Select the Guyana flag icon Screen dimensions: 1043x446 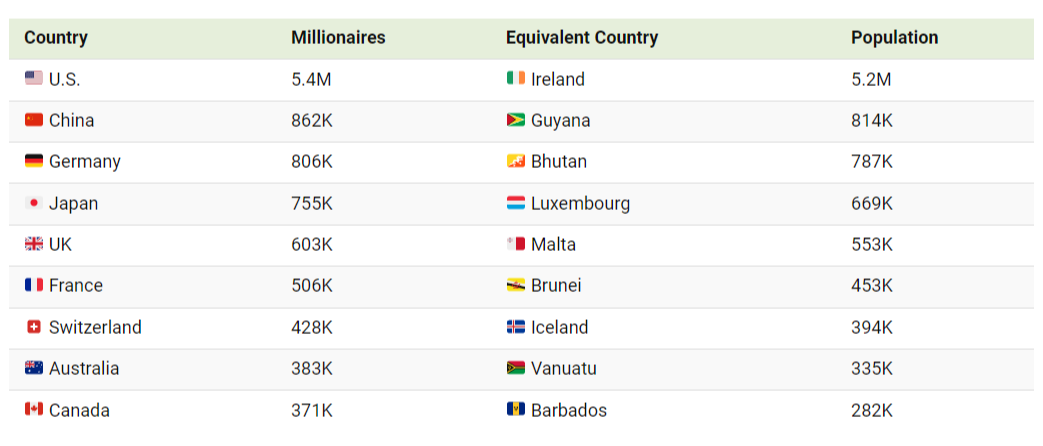(516, 120)
